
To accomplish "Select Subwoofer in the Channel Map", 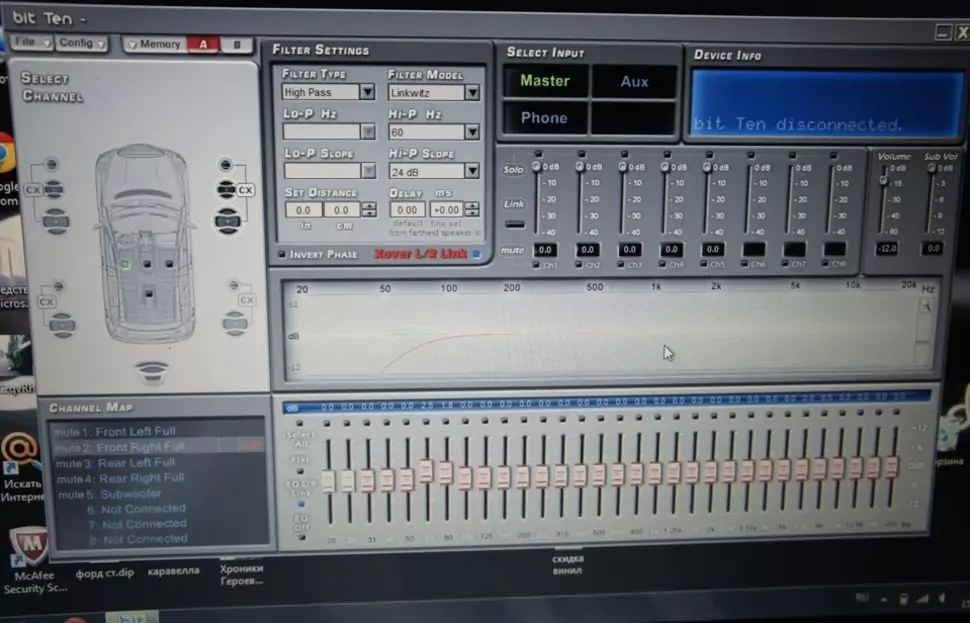I will (131, 494).
